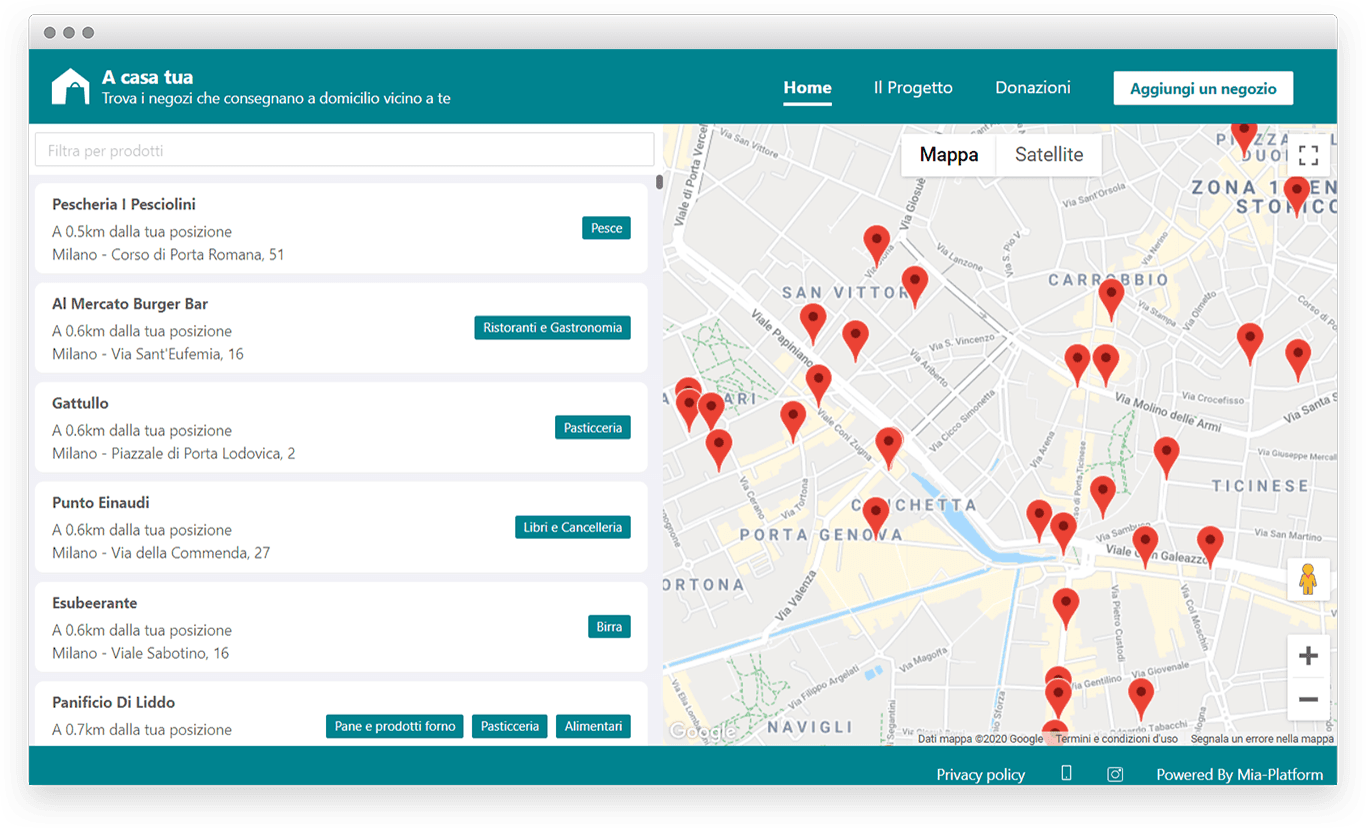Click Segnala un errore nella mappa
Image resolution: width=1366 pixels, height=828 pixels.
[1262, 739]
